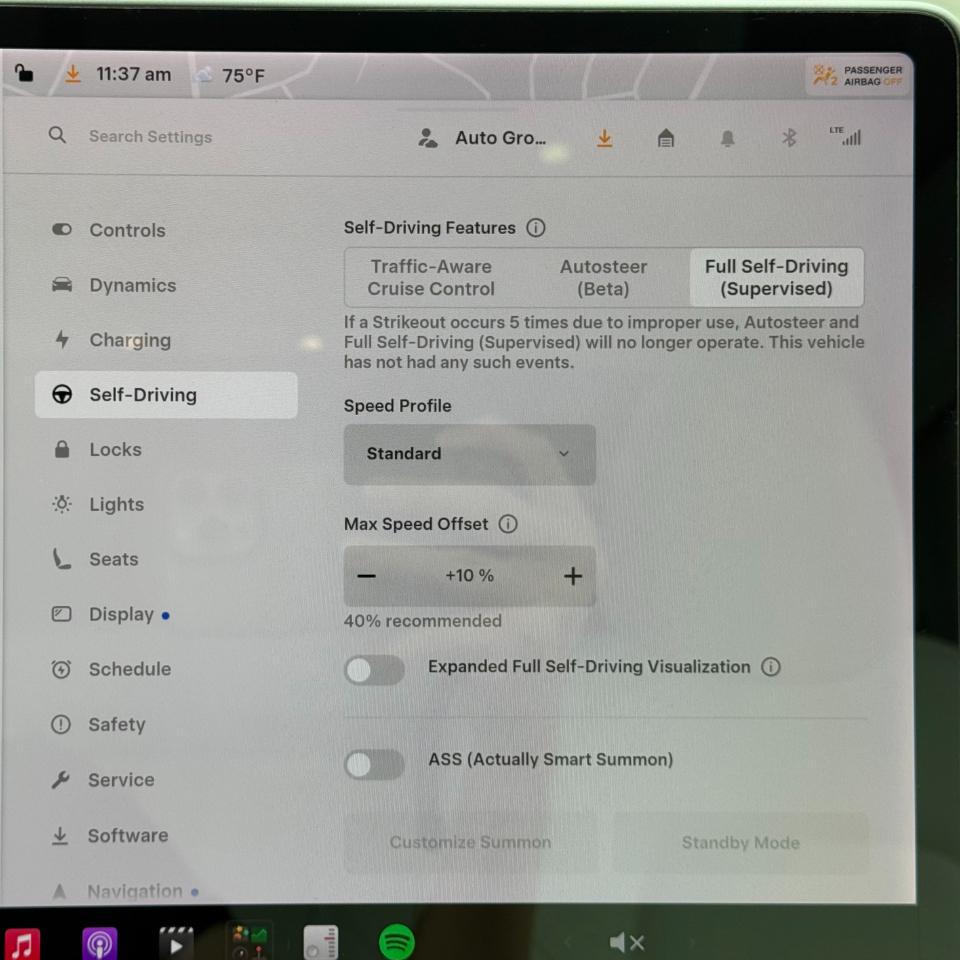
Task: Open the Podcasts app icon
Action: click(99, 943)
